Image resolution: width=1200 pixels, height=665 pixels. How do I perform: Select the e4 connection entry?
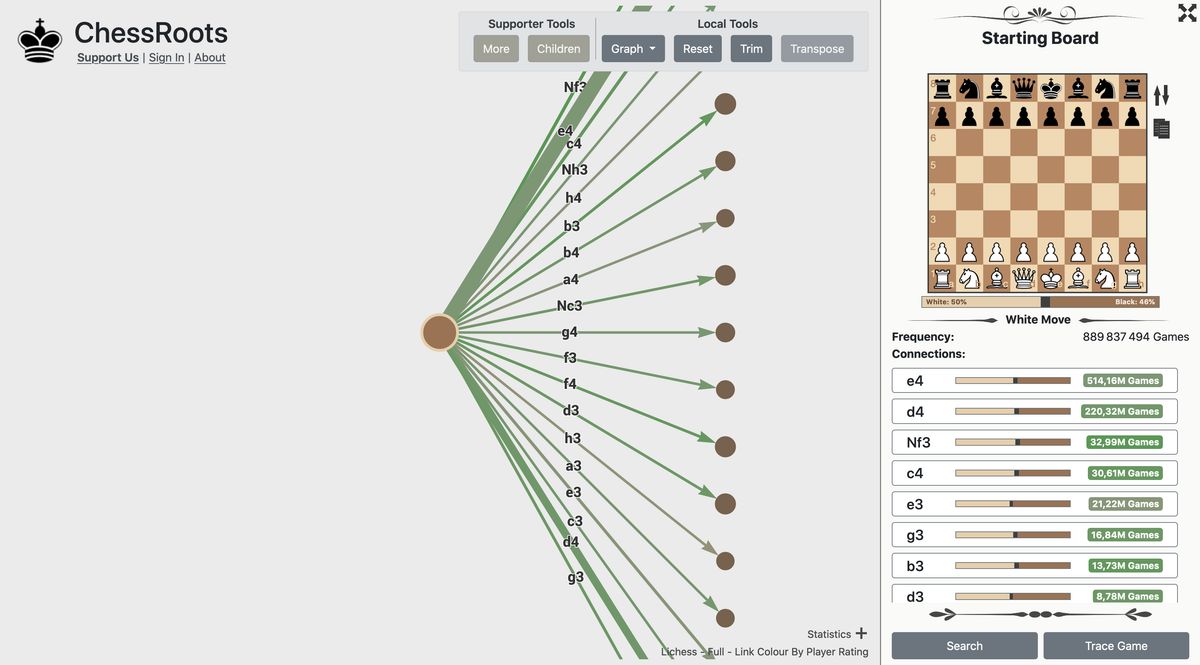[1034, 379]
